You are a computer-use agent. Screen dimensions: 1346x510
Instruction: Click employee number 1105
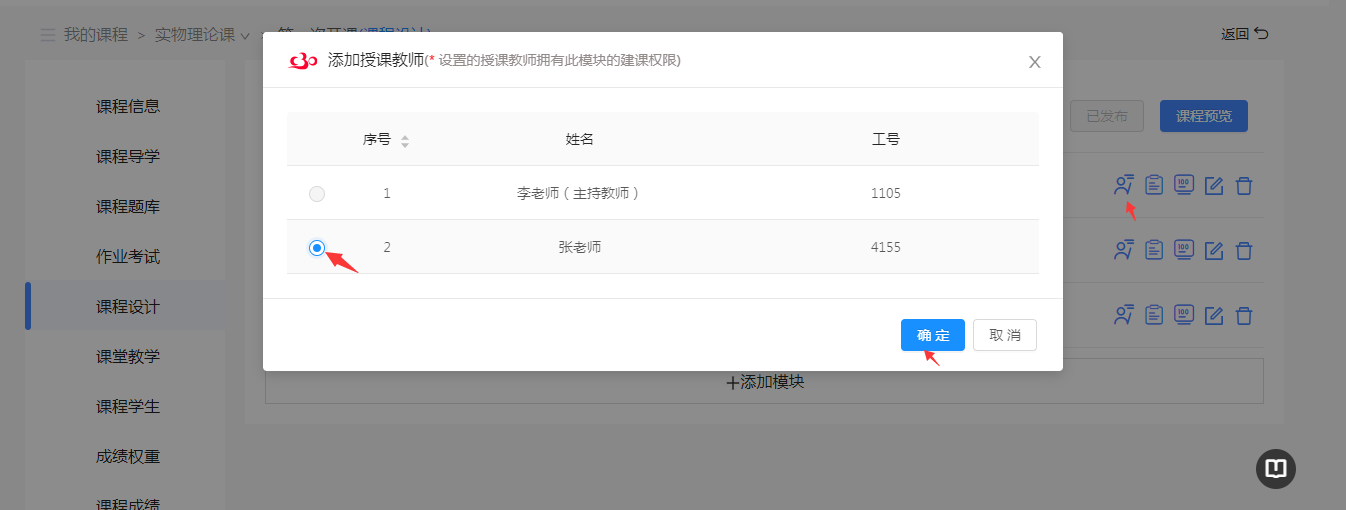886,193
